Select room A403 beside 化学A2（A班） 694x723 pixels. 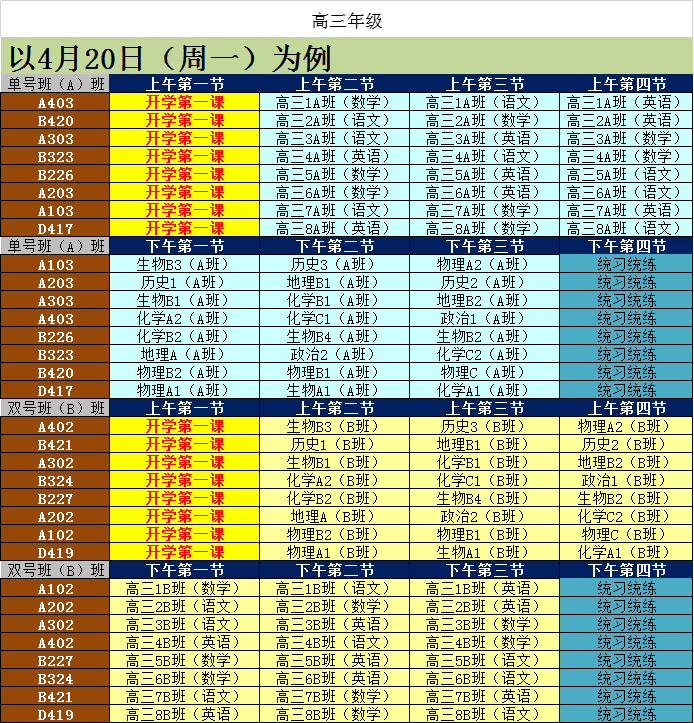(55, 318)
